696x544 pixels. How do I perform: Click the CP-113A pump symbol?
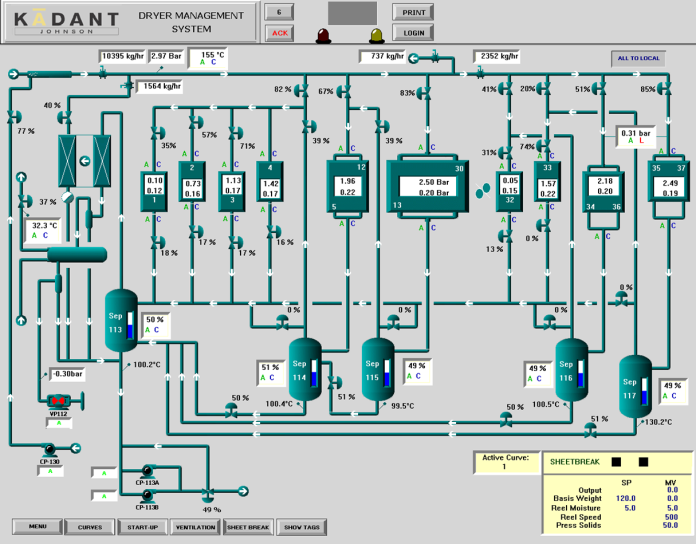(149, 469)
